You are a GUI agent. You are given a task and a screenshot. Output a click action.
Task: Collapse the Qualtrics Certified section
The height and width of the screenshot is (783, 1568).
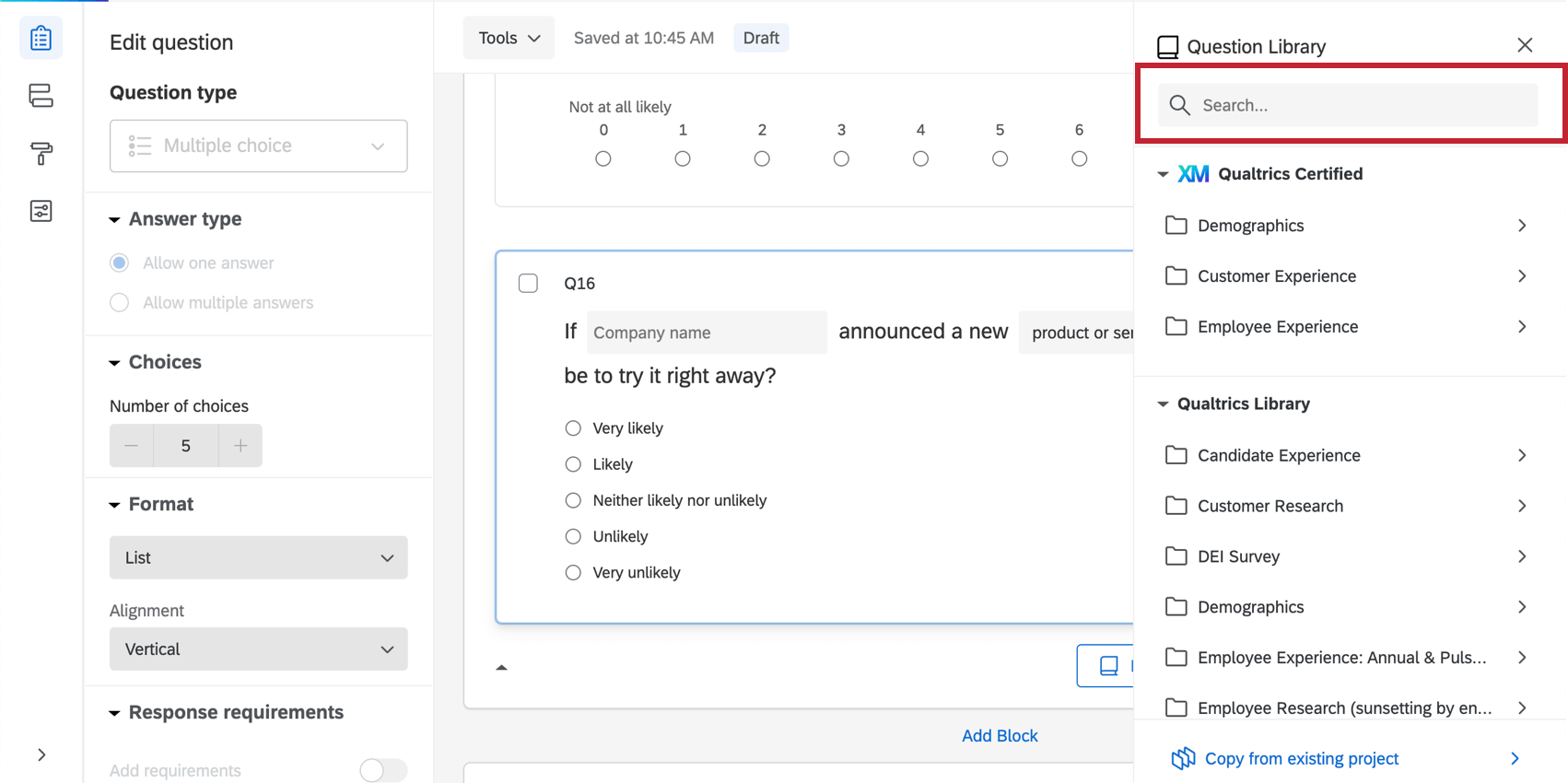[x=1163, y=173]
